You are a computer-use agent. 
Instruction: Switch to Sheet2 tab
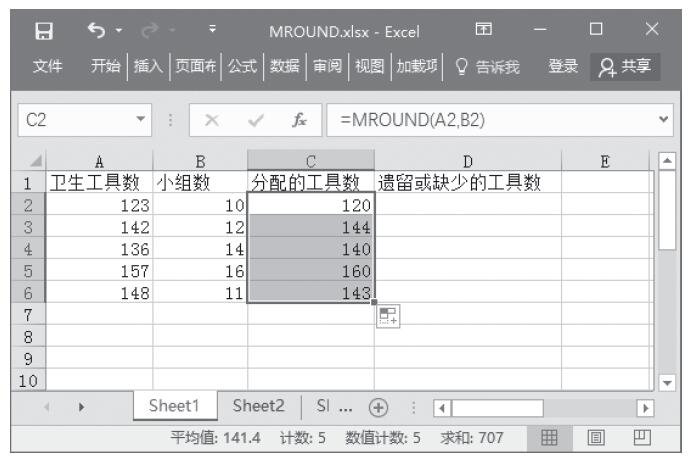pyautogui.click(x=259, y=406)
